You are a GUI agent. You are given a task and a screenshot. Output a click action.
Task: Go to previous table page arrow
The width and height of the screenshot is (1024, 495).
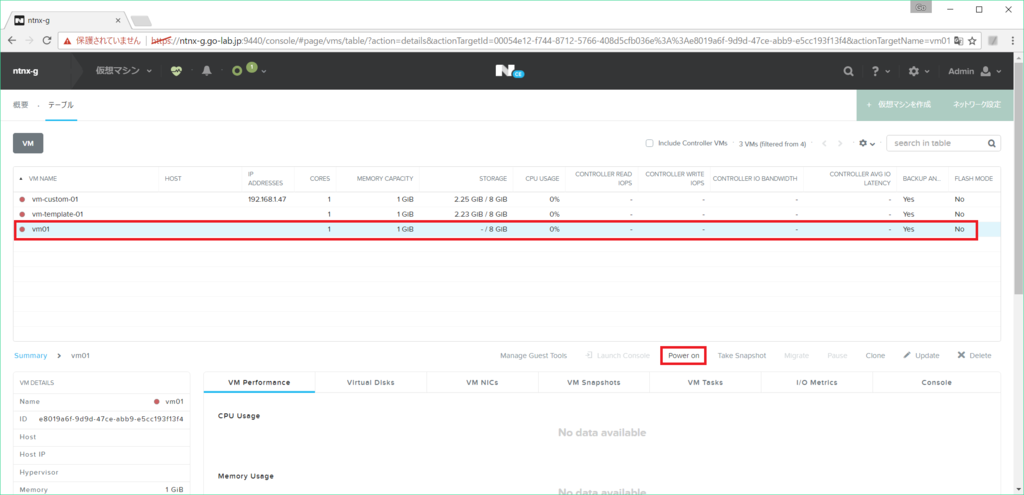tap(824, 143)
